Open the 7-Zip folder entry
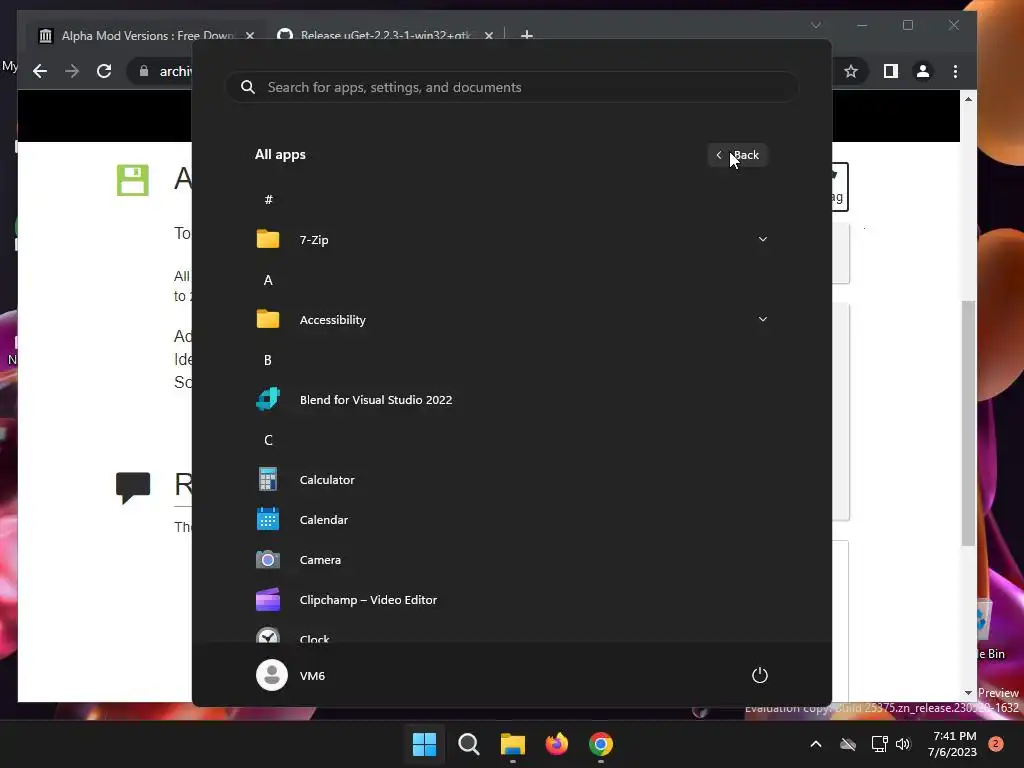Image resolution: width=1024 pixels, height=768 pixels. 511,240
